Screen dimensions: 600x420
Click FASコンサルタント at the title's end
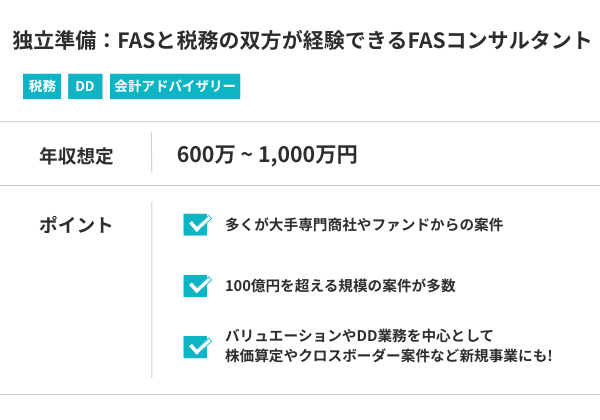[499, 41]
